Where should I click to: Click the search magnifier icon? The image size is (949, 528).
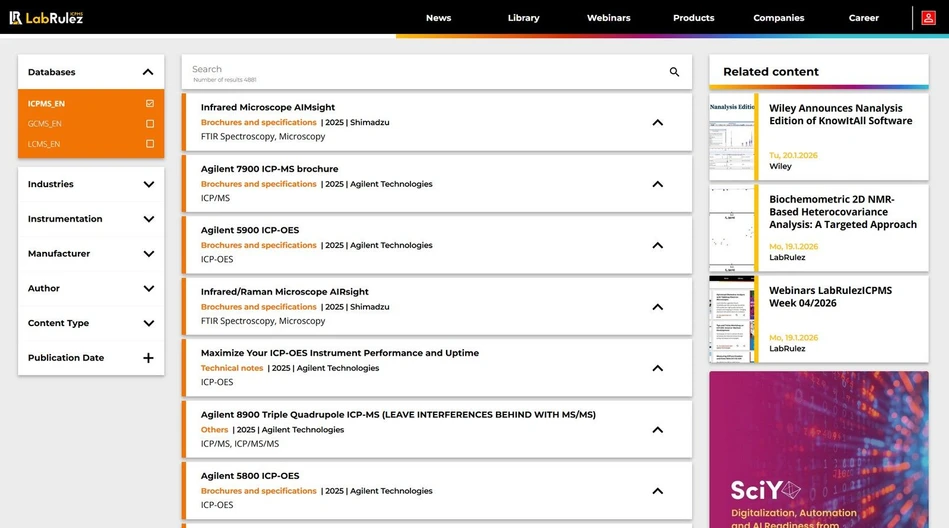pyautogui.click(x=674, y=72)
